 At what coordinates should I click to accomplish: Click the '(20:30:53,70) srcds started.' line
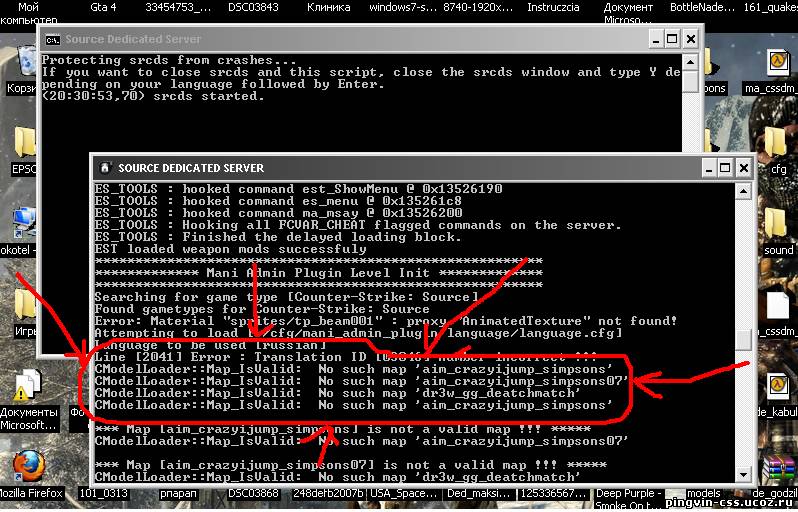(x=153, y=96)
